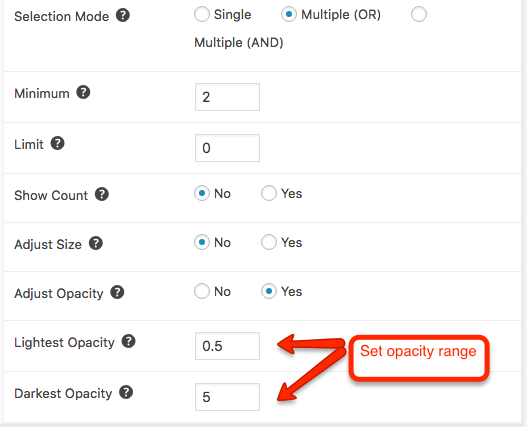Click the 'Single' option text
This screenshot has width=527, height=427.
(233, 15)
